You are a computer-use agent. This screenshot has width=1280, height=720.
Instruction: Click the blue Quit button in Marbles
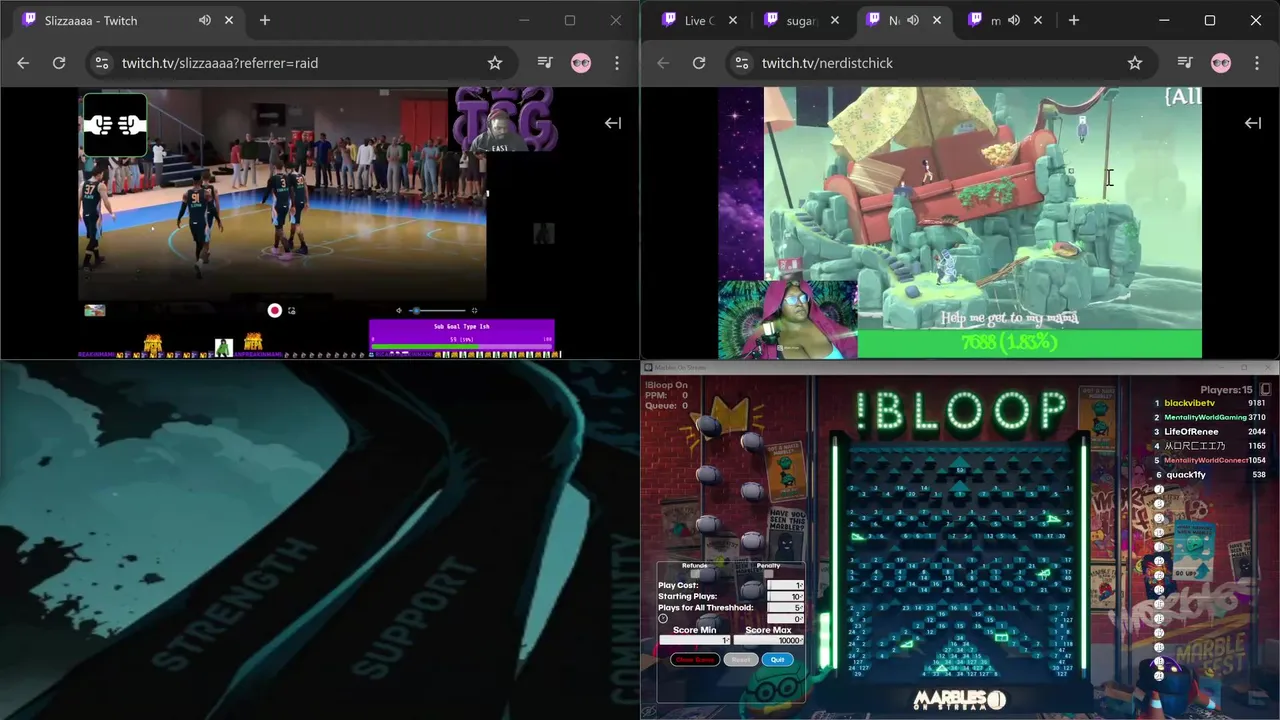[x=778, y=660]
